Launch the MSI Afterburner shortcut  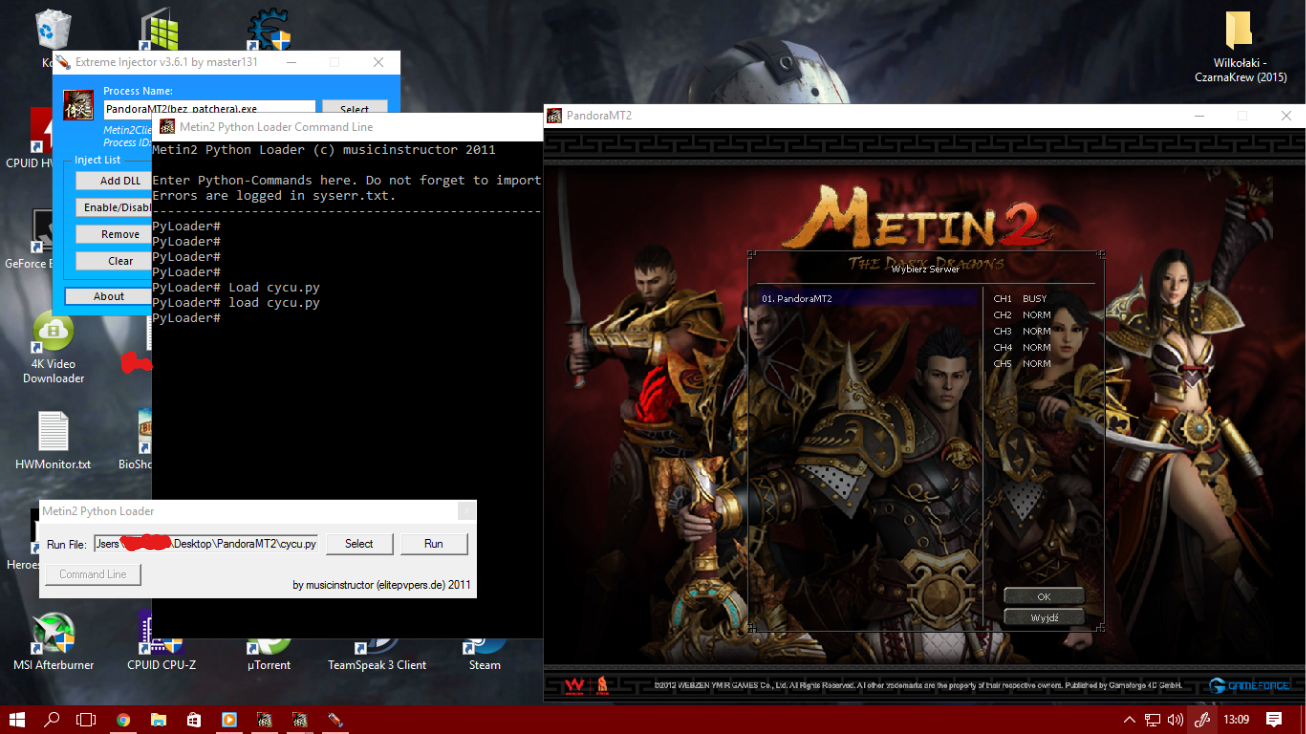[53, 642]
